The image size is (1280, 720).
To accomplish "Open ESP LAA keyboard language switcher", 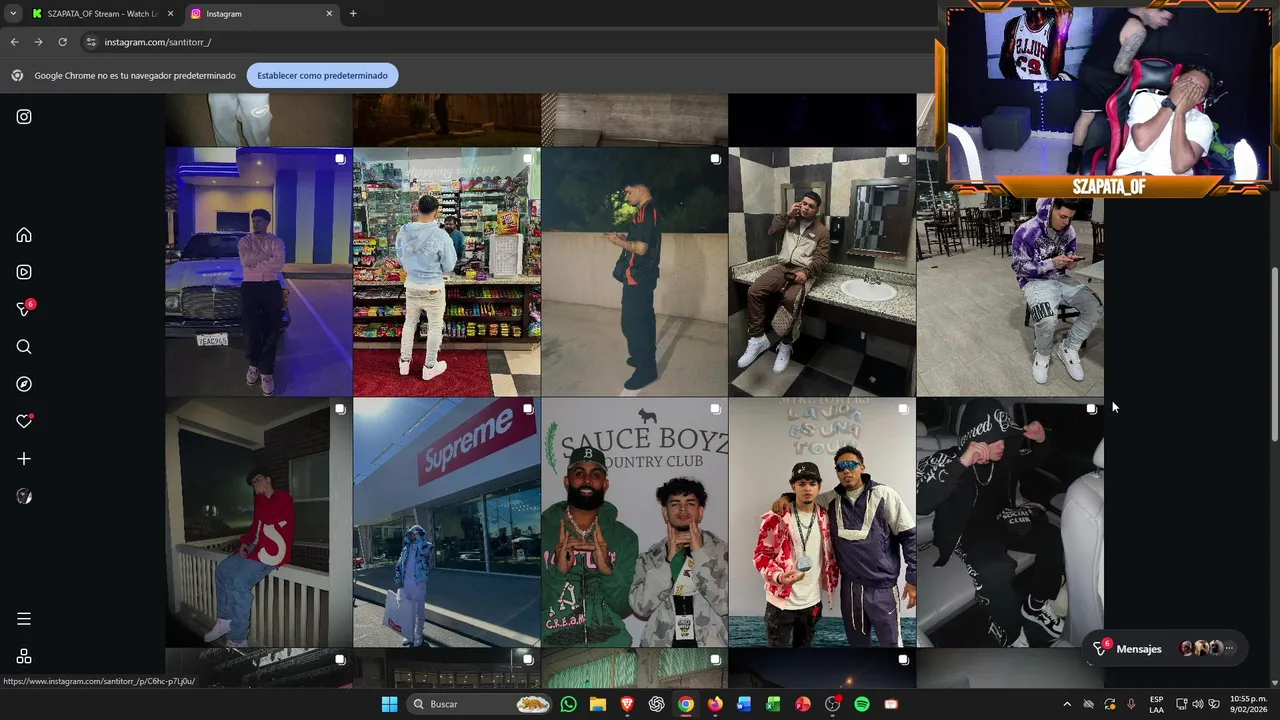I will (x=1156, y=704).
